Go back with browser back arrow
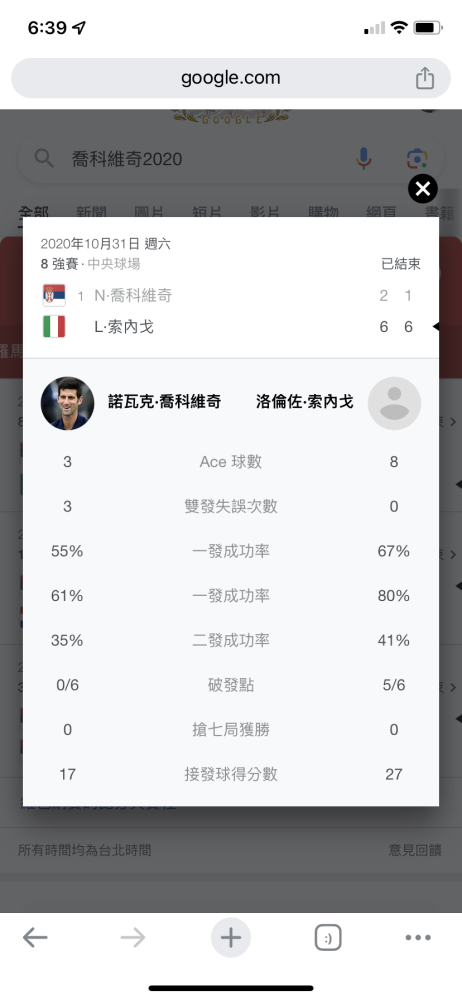Screen dimensions: 462x1000 point(35,938)
